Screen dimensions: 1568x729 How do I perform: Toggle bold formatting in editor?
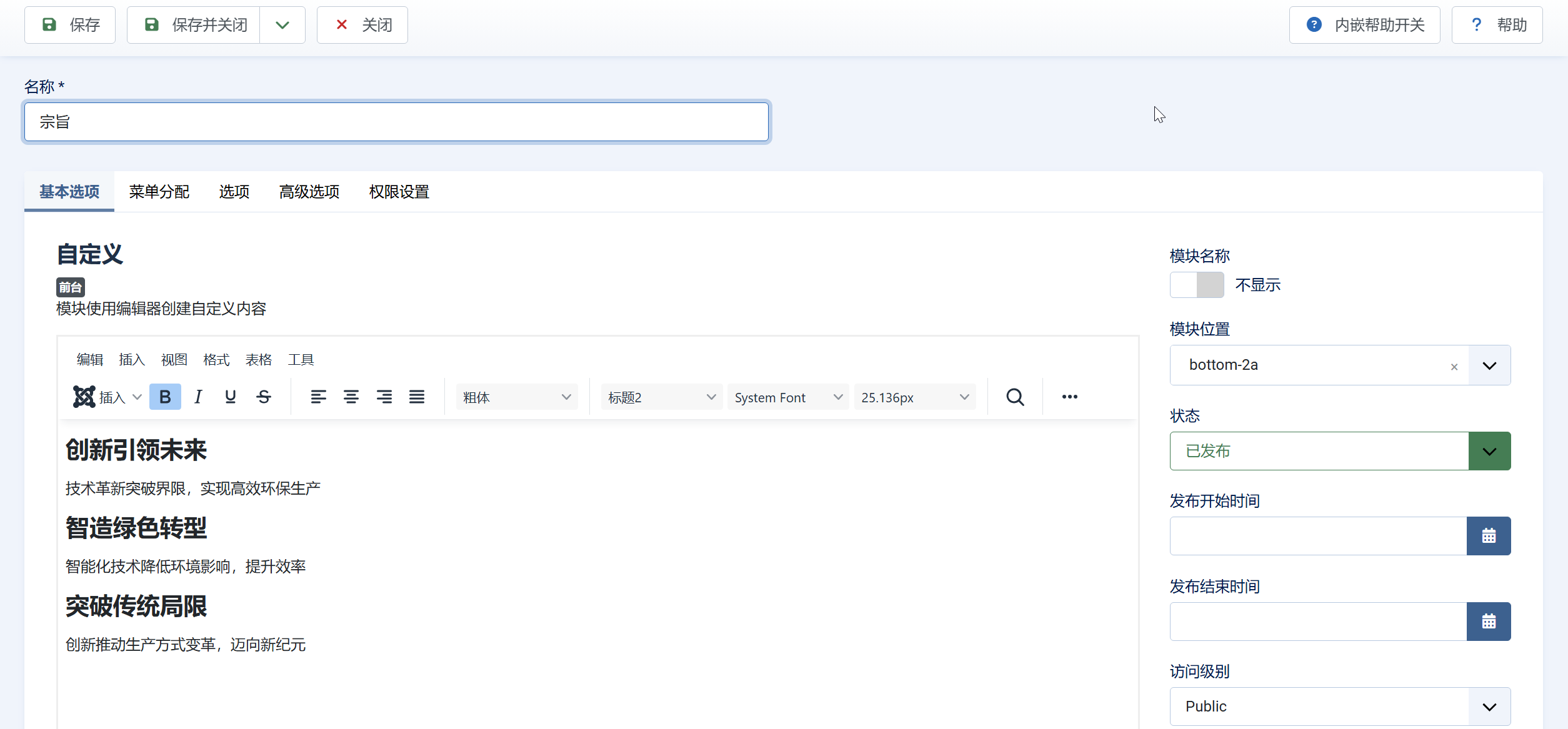pyautogui.click(x=165, y=397)
